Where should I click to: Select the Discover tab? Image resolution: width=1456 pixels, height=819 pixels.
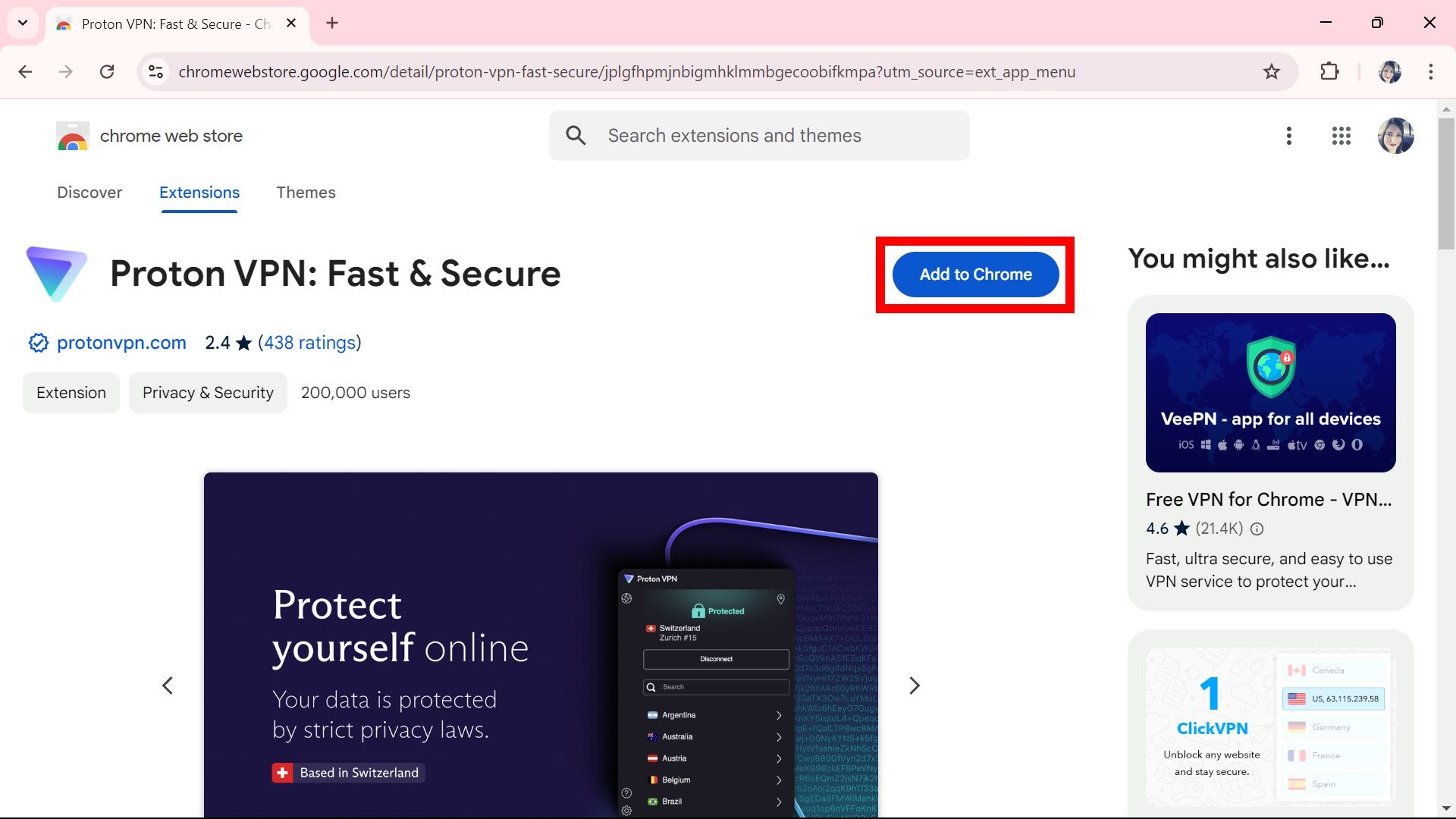89,193
